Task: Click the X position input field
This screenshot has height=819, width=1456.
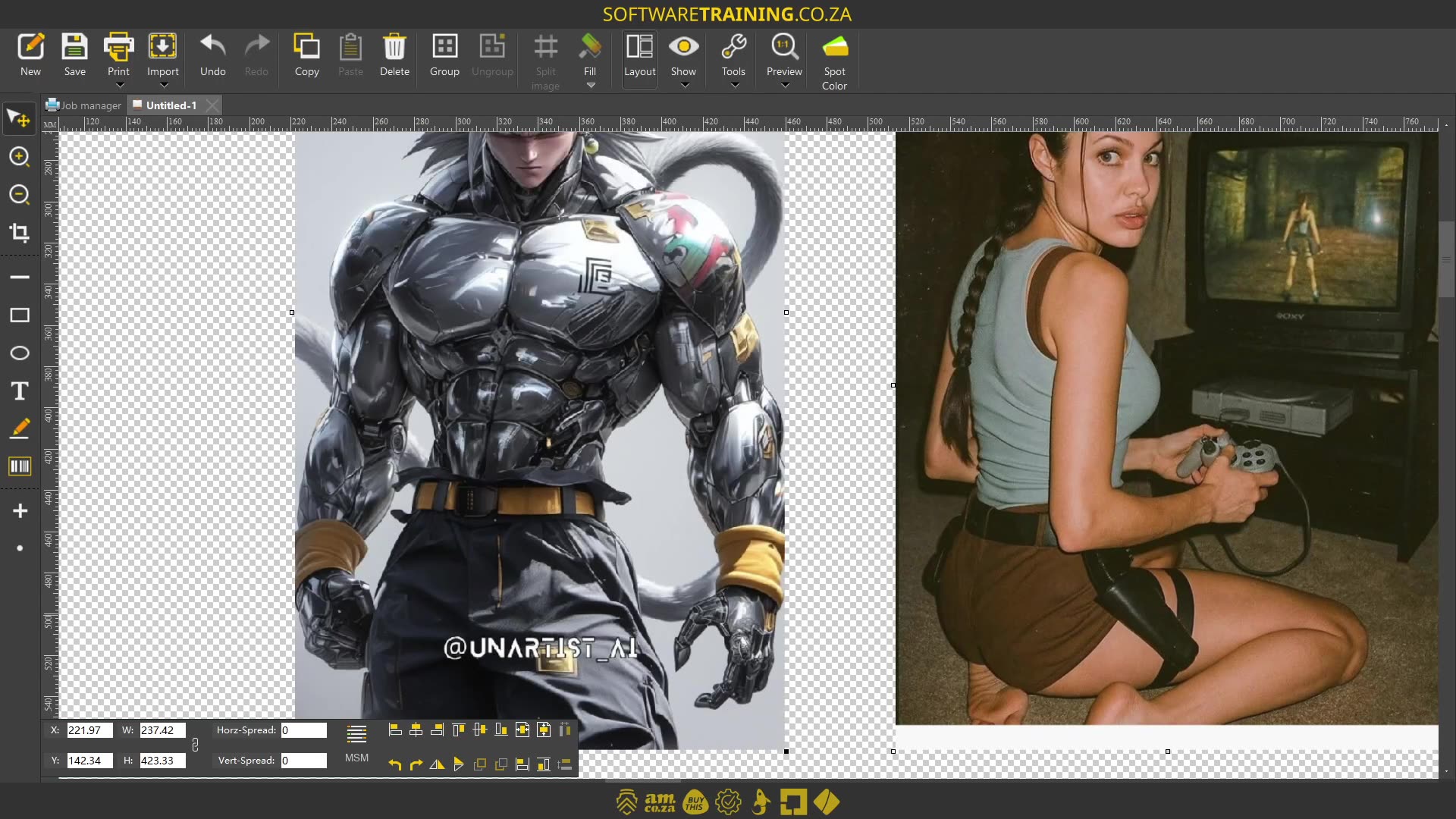Action: click(x=89, y=730)
